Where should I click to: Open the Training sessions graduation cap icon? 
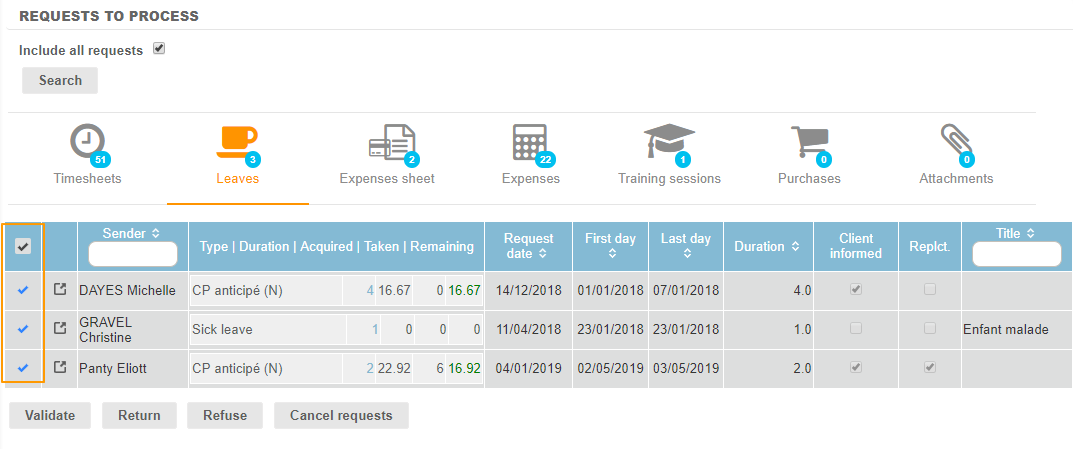668,143
